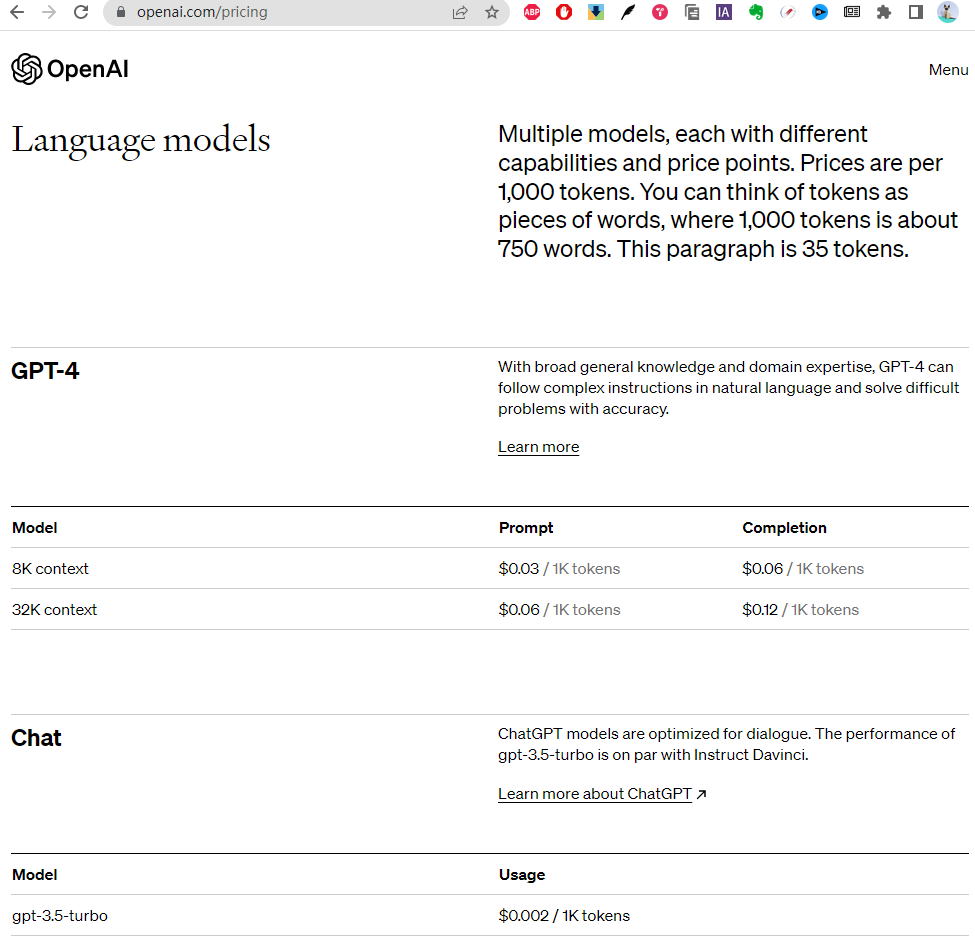975x943 pixels.
Task: Select the '8K context' model cell
Action: coord(50,569)
